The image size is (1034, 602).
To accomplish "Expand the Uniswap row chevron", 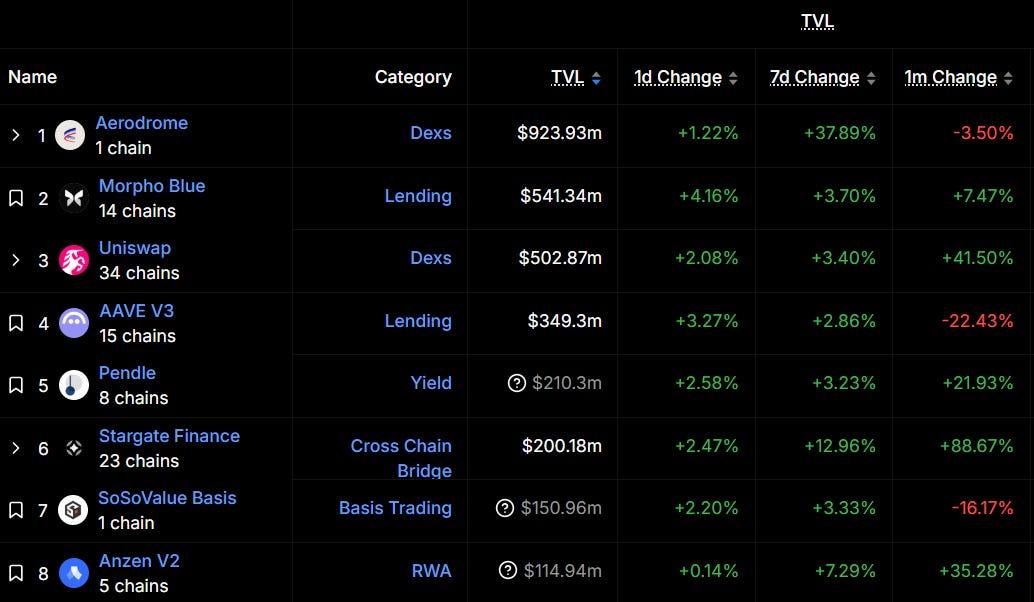I will coord(16,260).
